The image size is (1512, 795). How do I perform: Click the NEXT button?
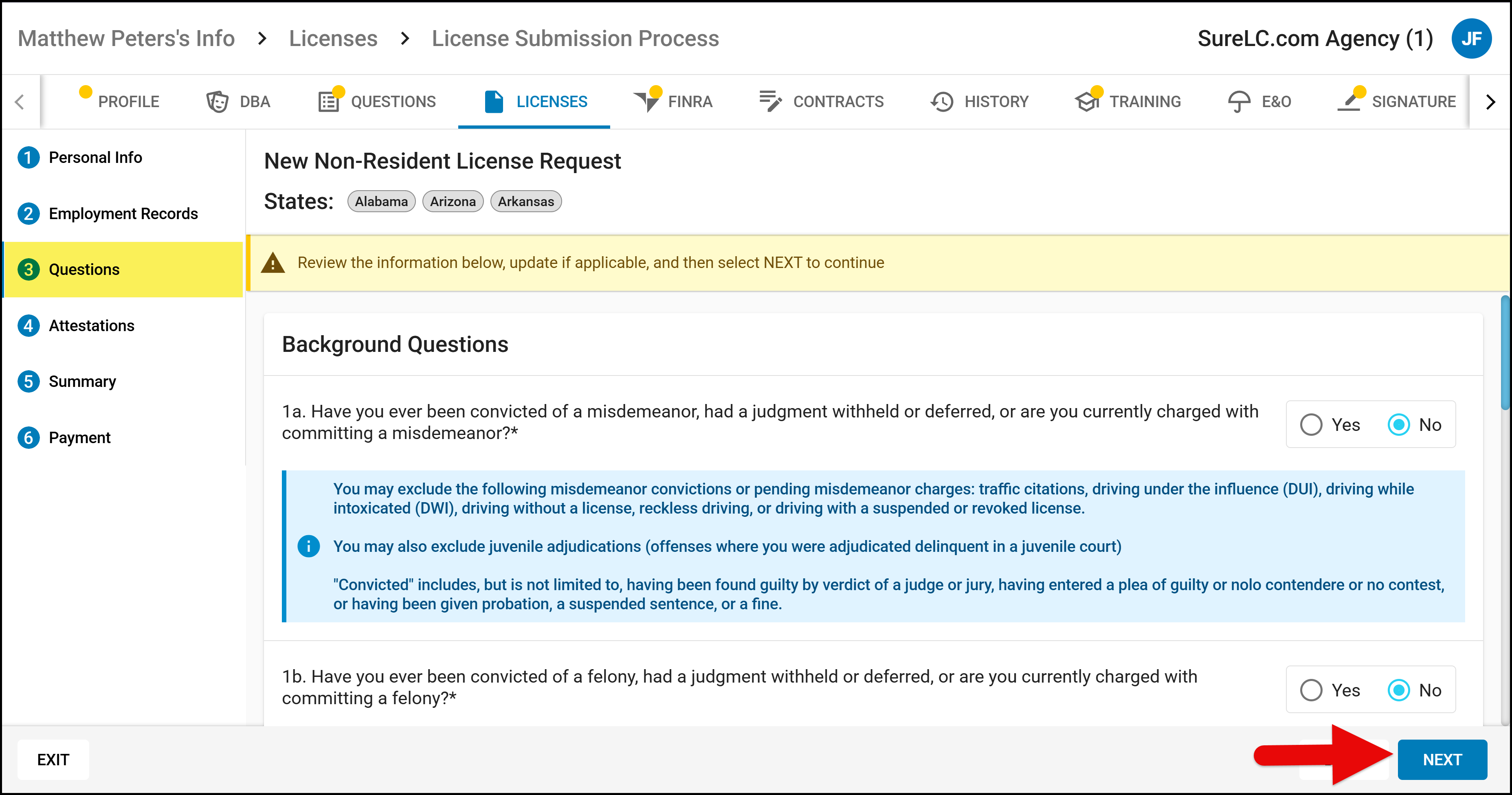pos(1442,759)
